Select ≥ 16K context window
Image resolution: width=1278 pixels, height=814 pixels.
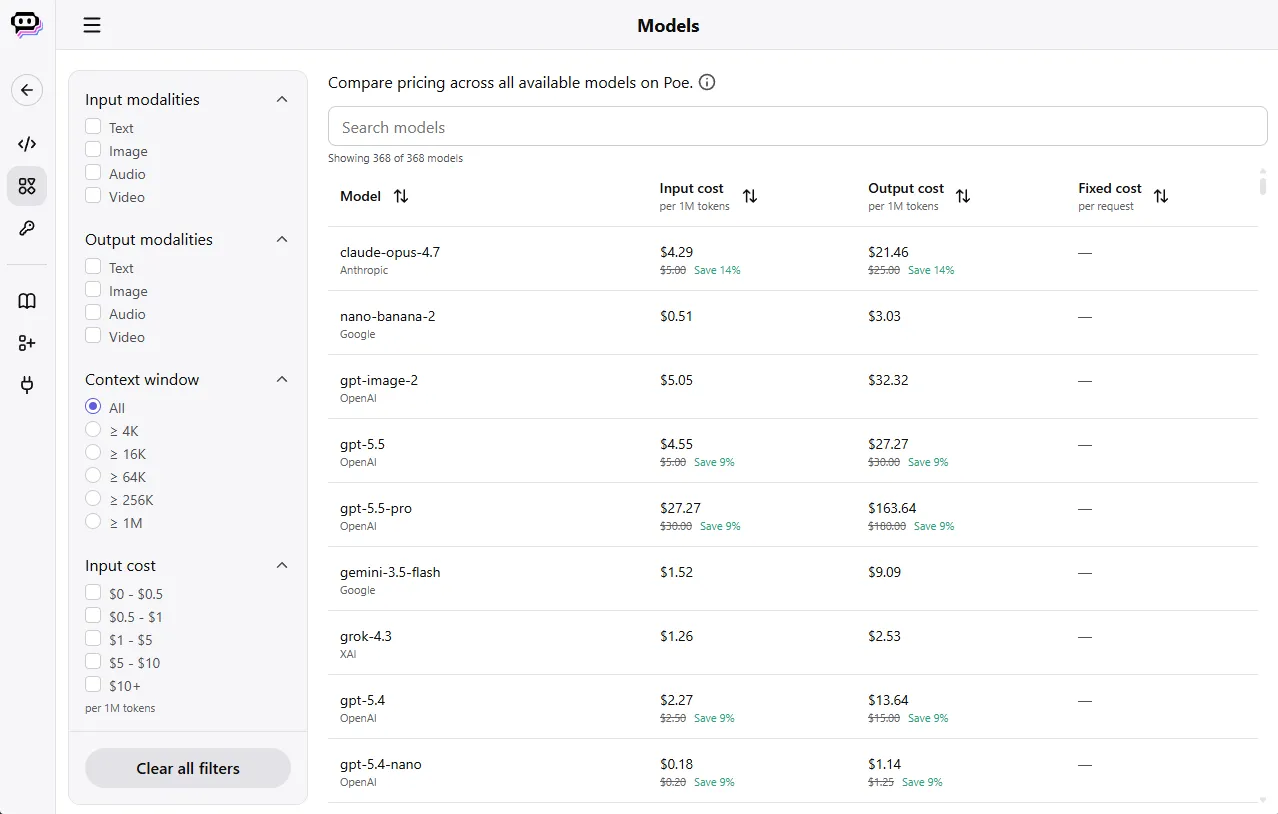point(93,453)
